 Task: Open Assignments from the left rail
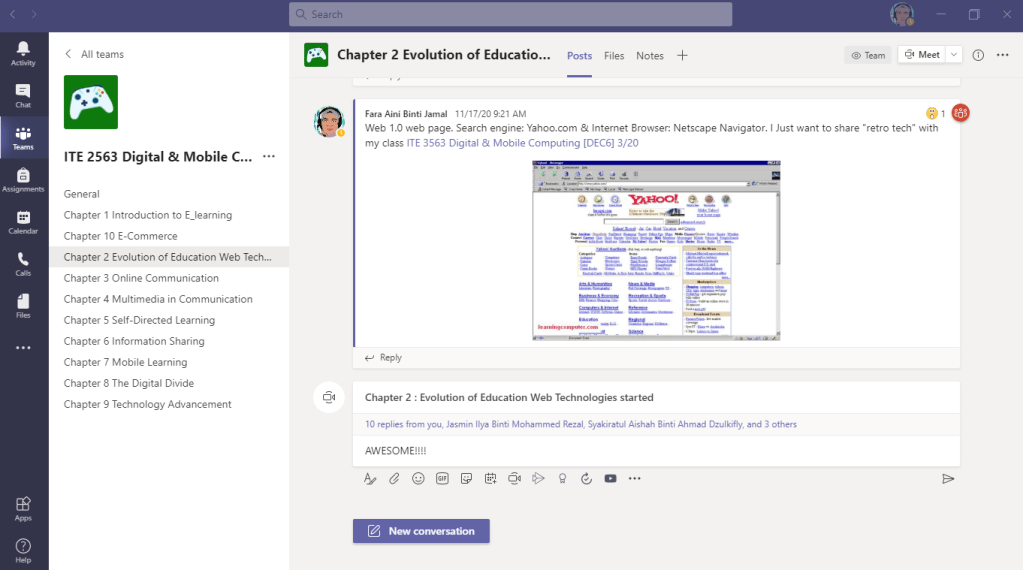[x=23, y=179]
